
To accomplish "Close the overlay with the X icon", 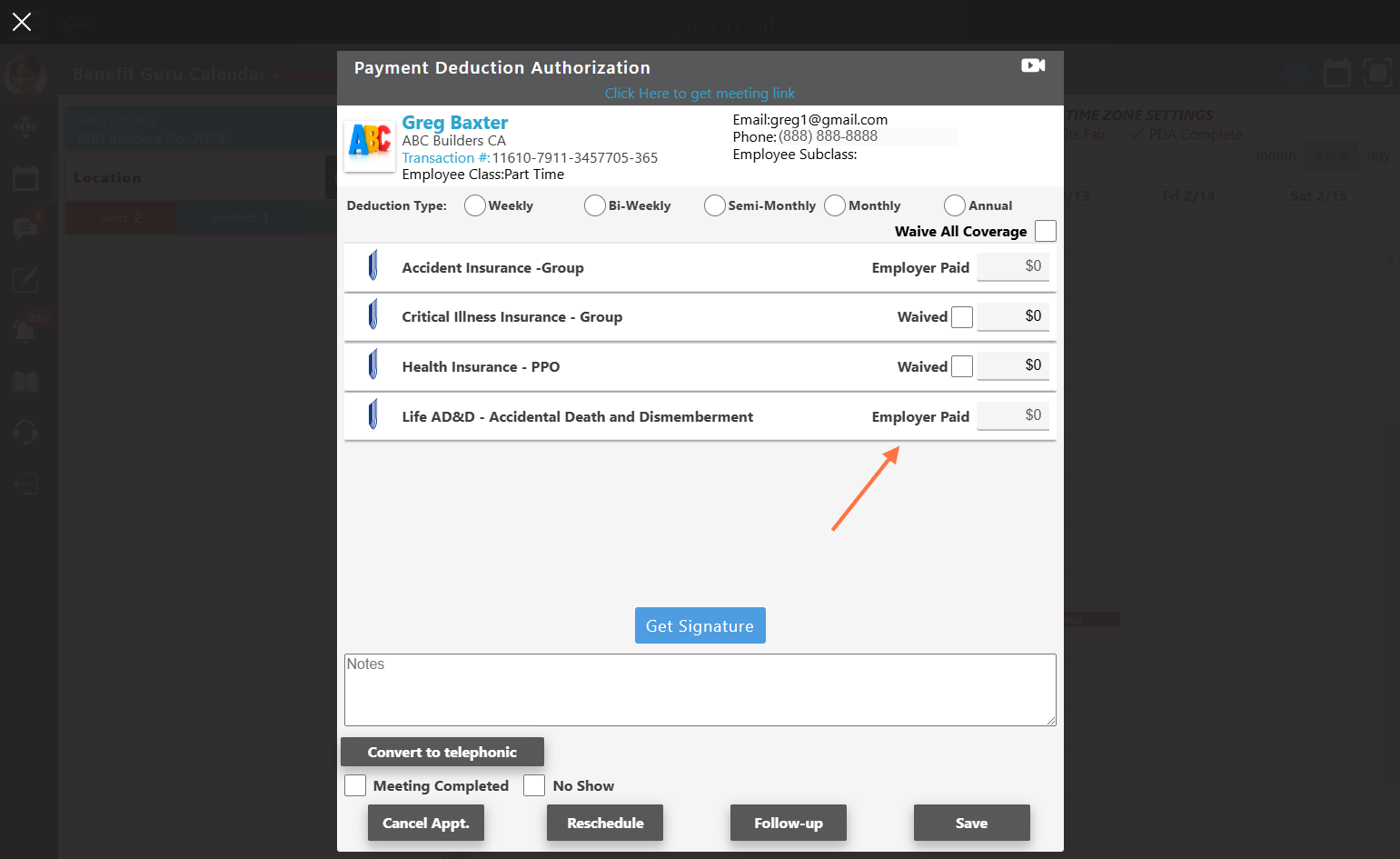I will [22, 22].
